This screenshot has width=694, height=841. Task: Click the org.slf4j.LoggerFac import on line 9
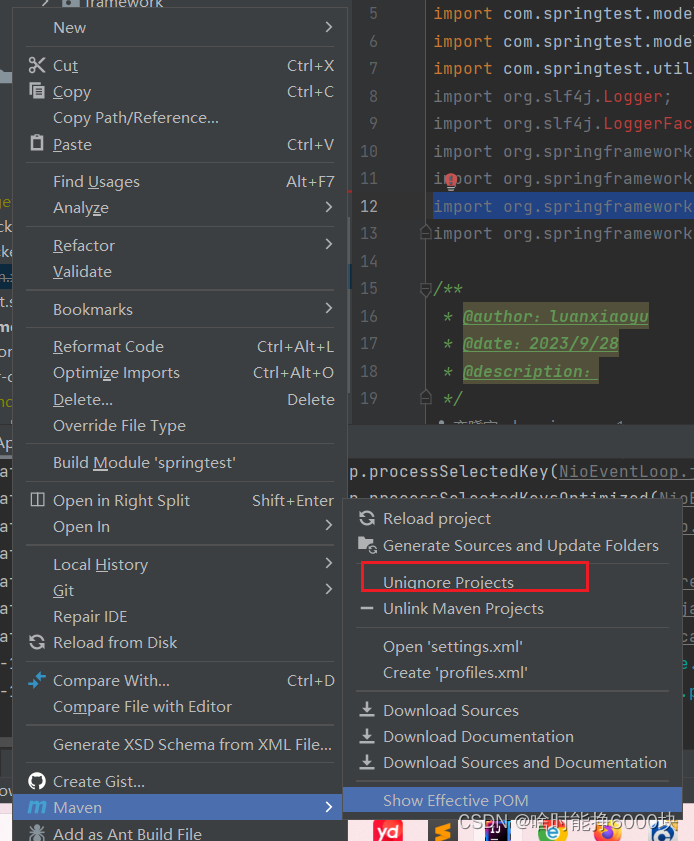[563, 124]
